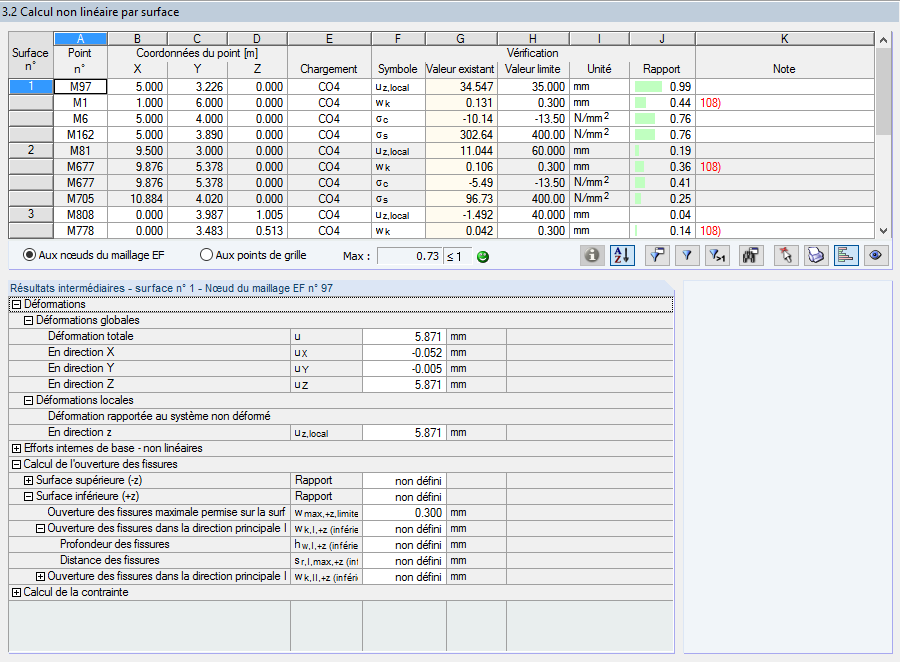Screen dimensions: 900x662
Task: Click limit value 40.000
Action: (x=534, y=215)
